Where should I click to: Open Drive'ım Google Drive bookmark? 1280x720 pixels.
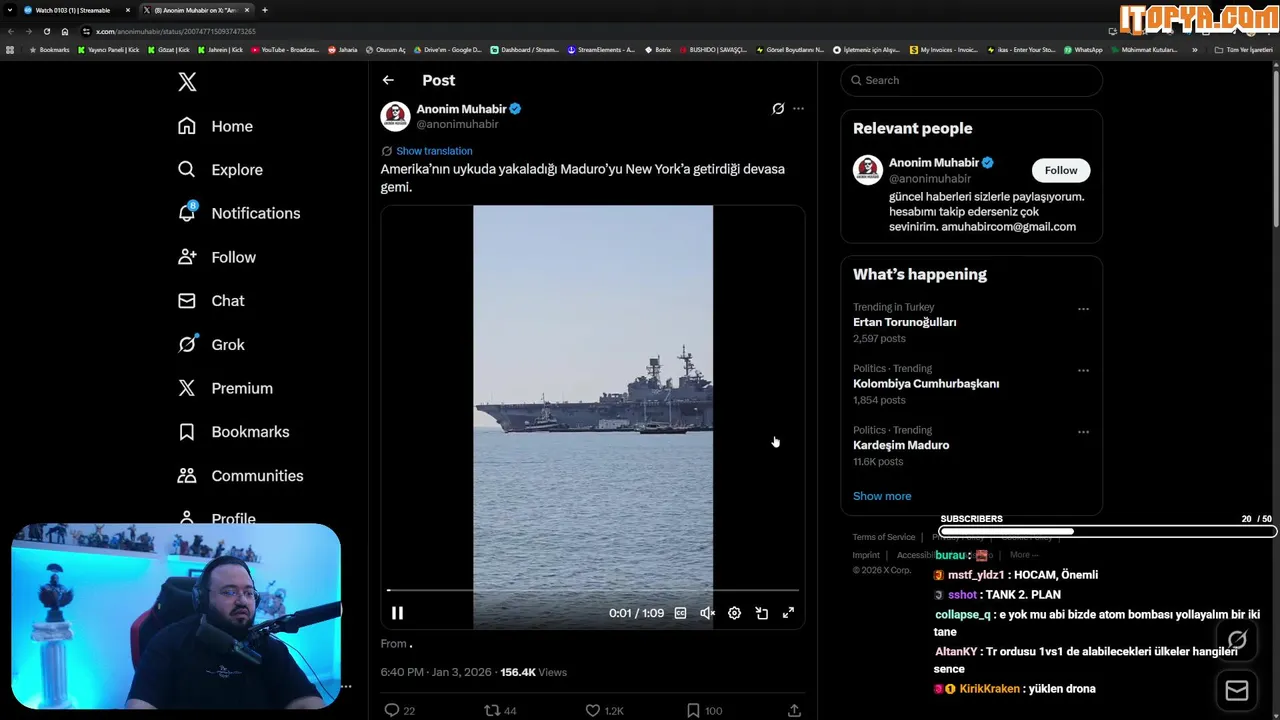click(x=448, y=50)
